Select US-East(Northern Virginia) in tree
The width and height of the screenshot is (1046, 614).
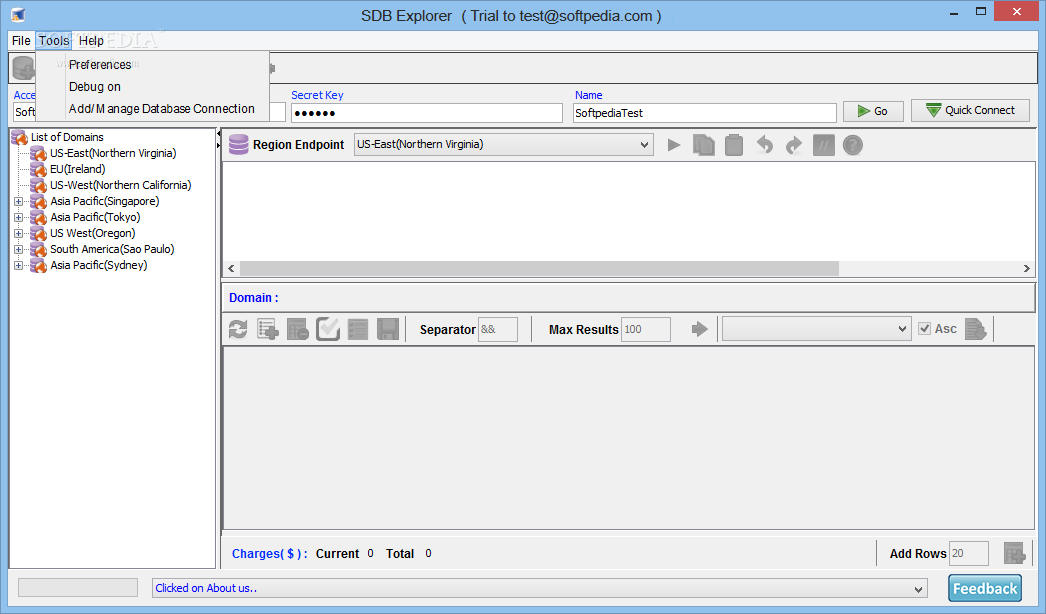[113, 153]
